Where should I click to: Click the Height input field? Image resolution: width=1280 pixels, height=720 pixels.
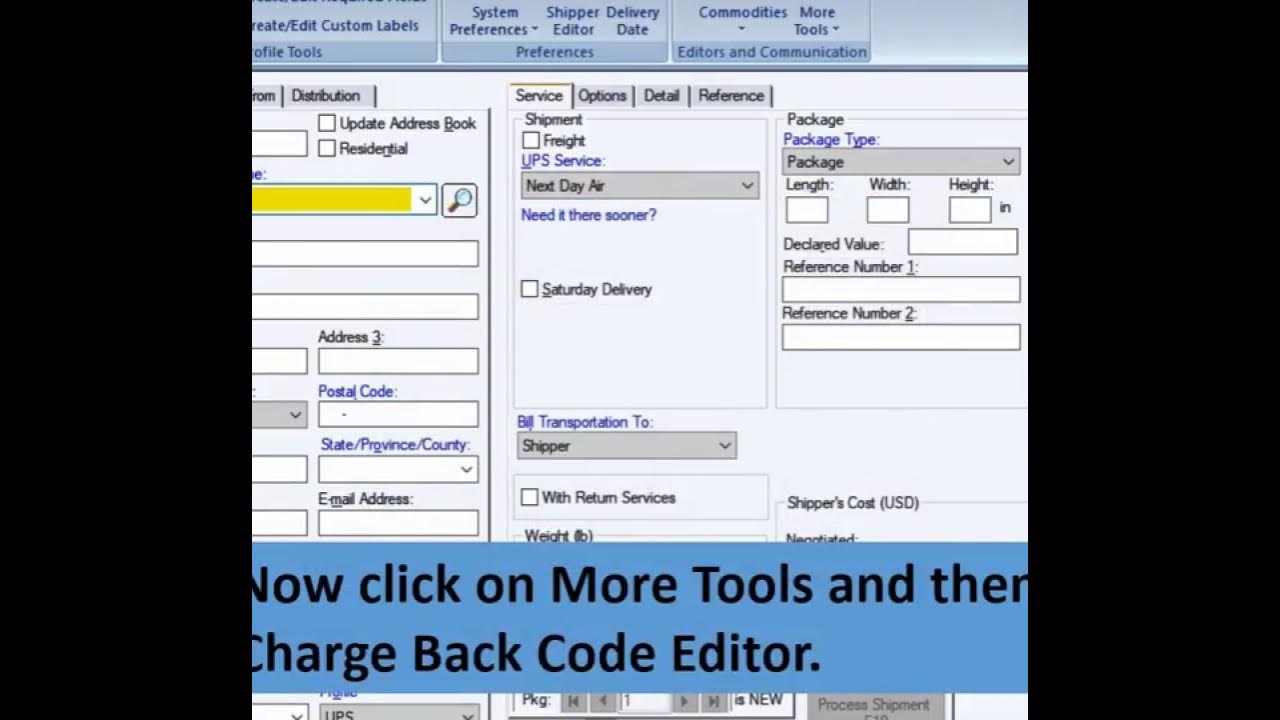click(x=970, y=209)
